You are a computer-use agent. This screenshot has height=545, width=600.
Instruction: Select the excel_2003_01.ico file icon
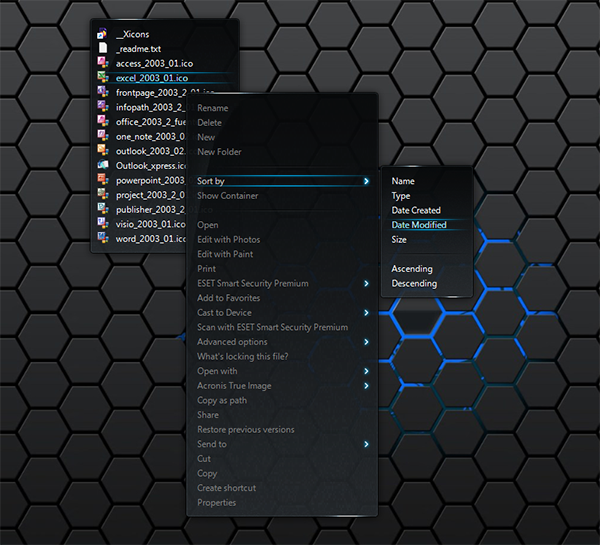103,77
